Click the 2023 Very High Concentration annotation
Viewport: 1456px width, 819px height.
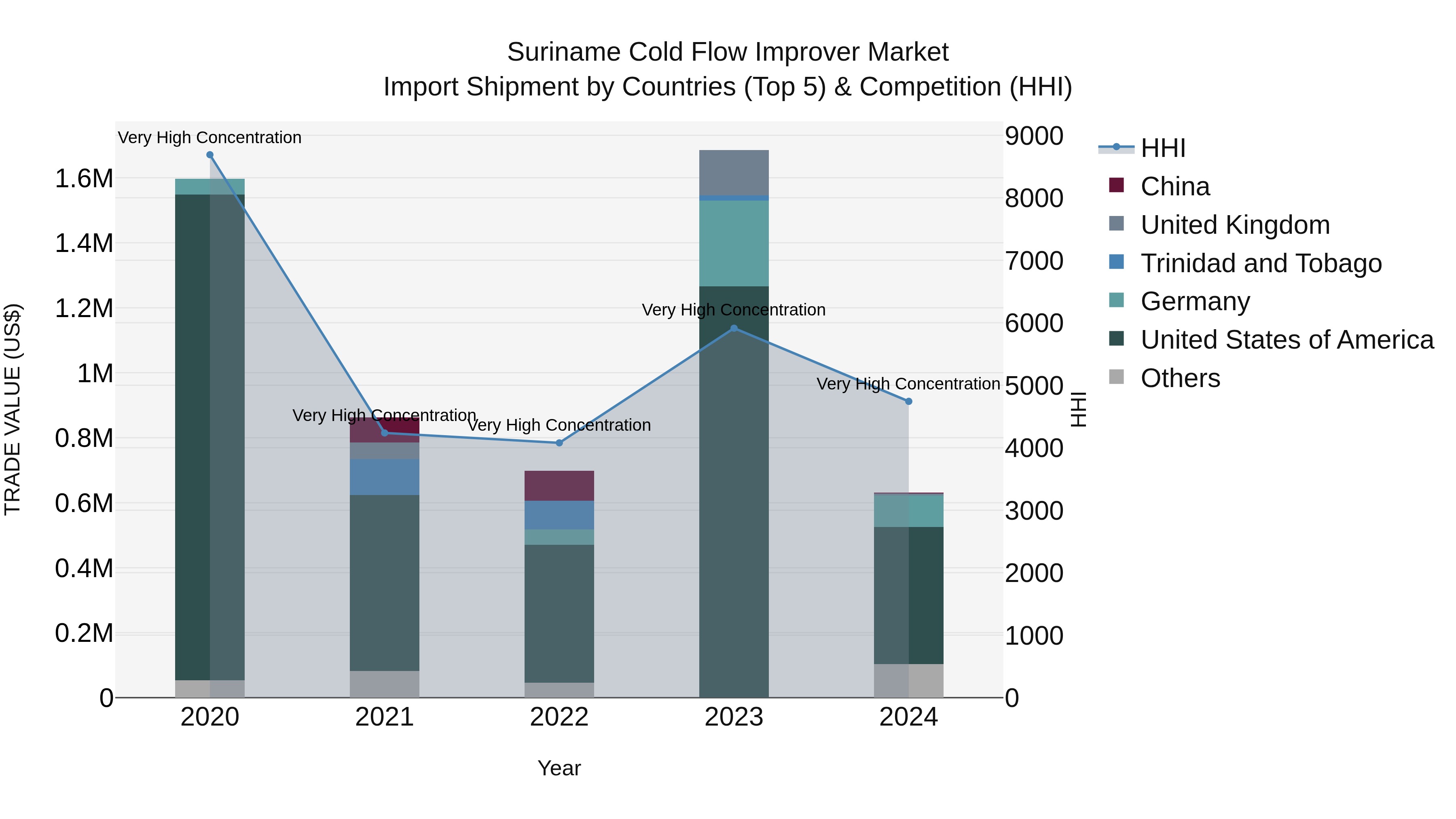pos(734,310)
